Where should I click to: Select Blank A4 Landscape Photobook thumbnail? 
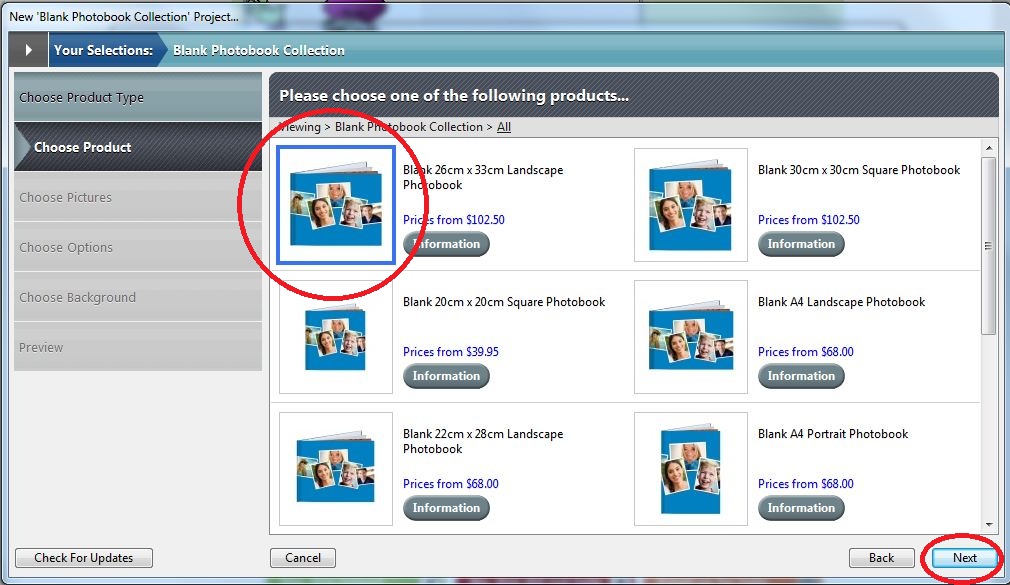click(x=691, y=337)
